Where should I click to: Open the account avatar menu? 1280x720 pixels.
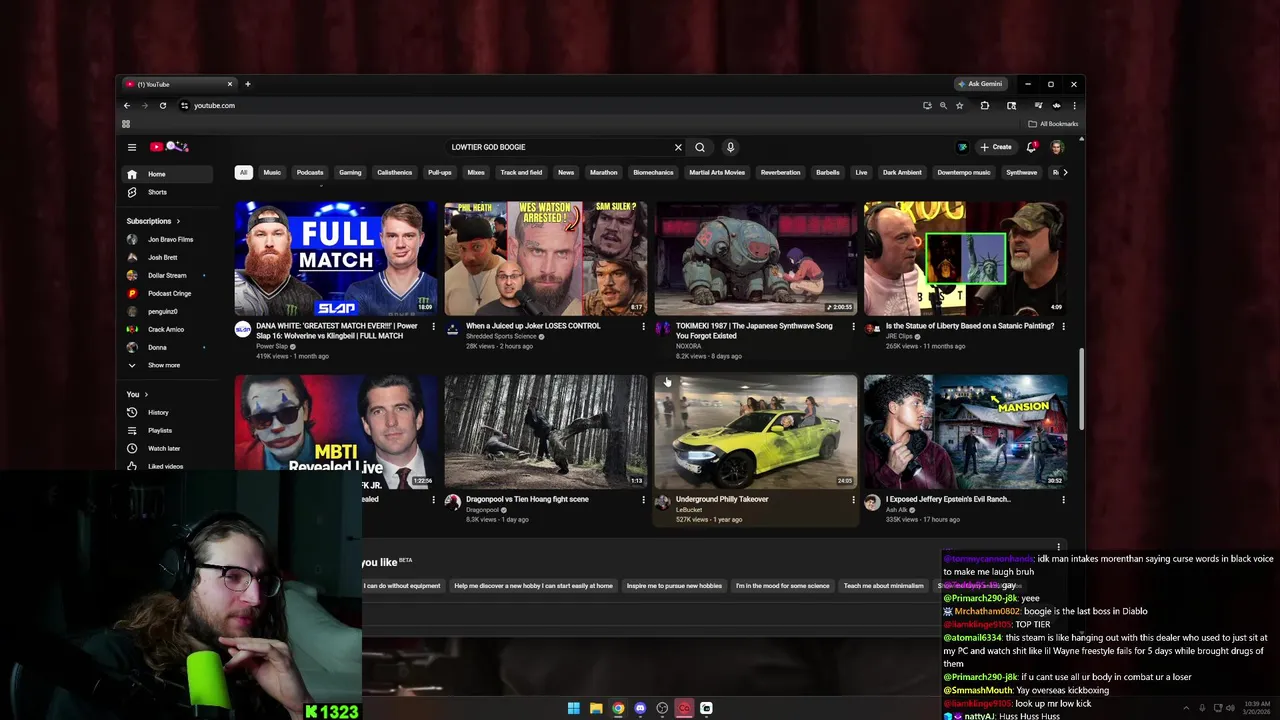pyautogui.click(x=1057, y=147)
